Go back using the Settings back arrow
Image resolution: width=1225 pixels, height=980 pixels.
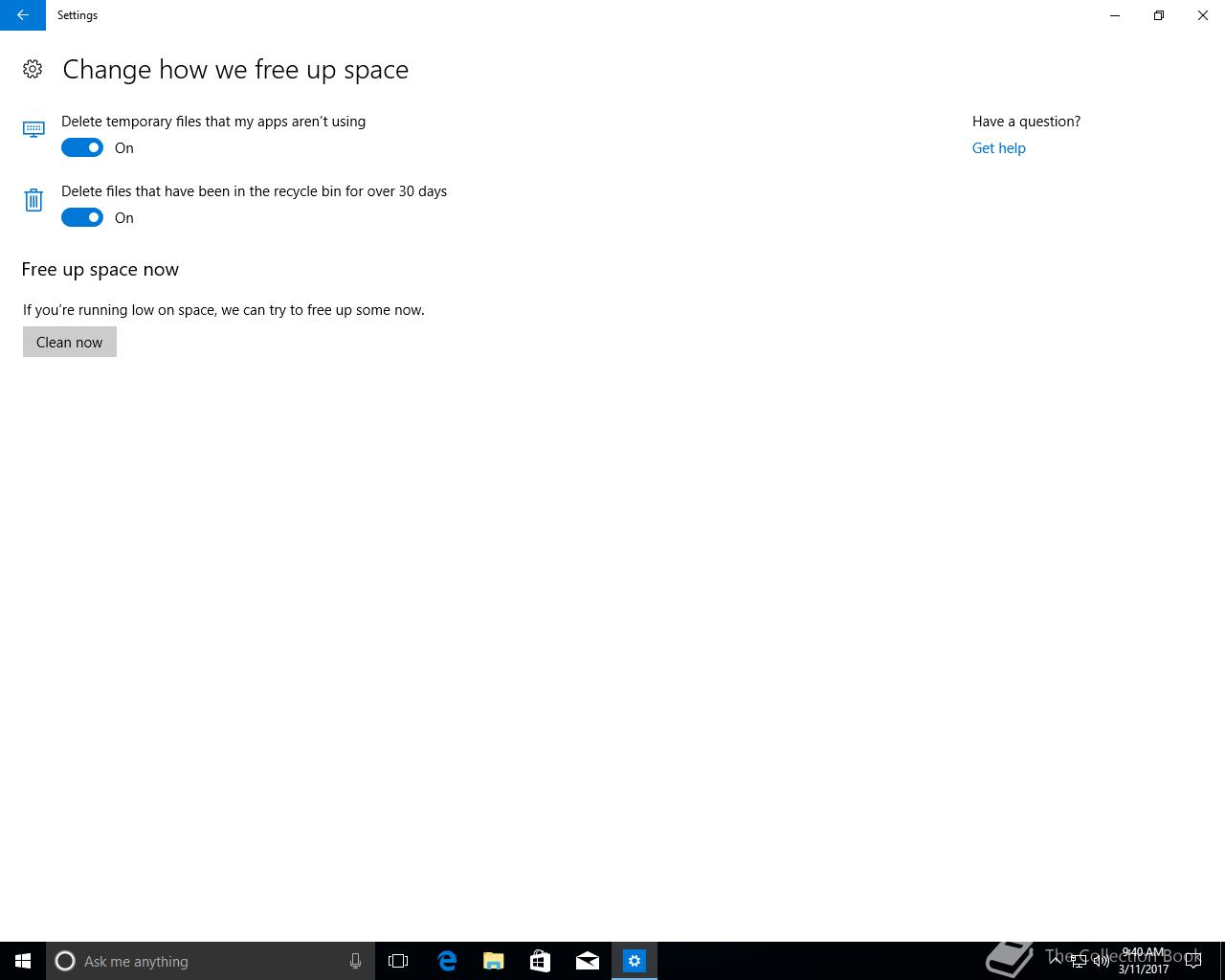point(23,15)
